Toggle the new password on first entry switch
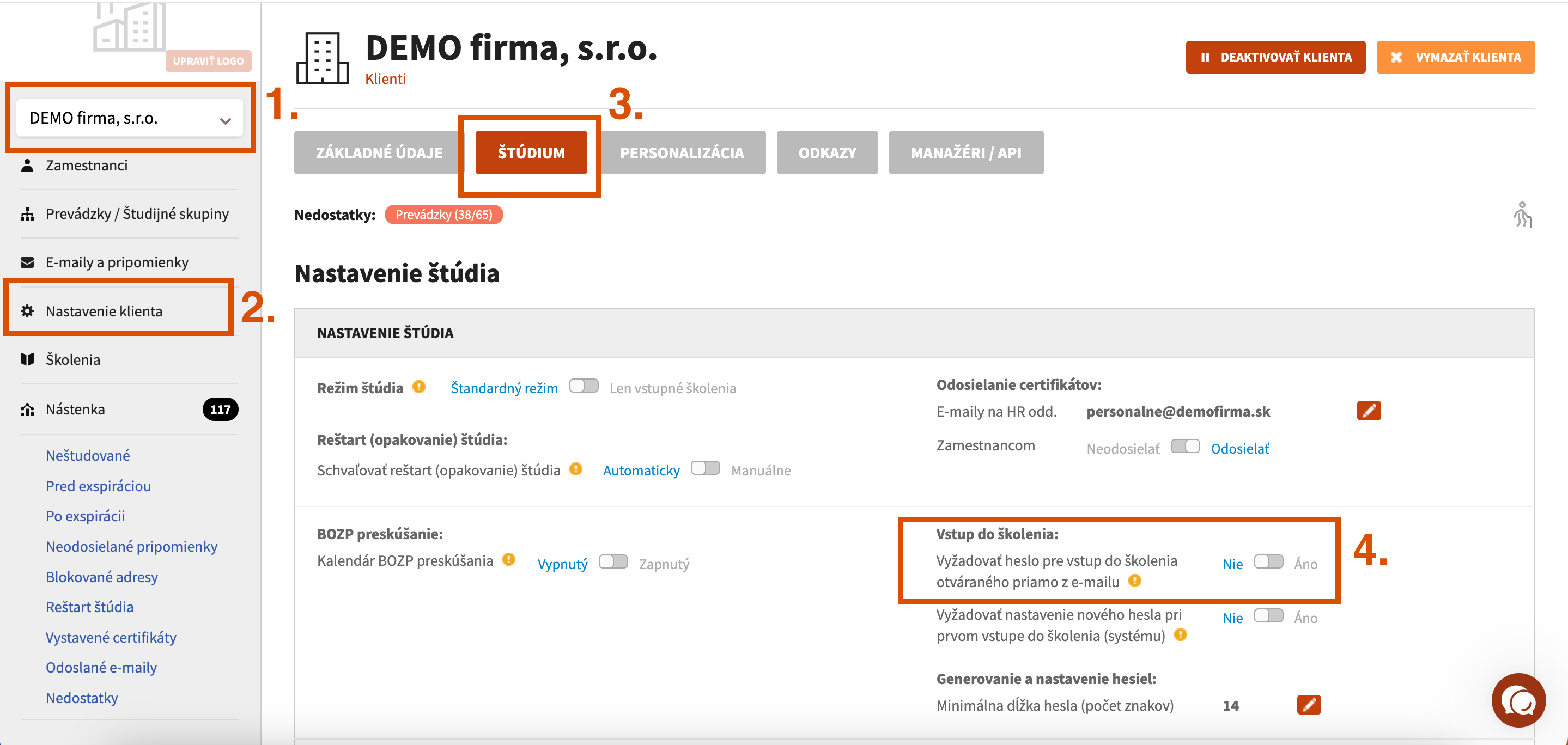The height and width of the screenshot is (745, 1568). 1268,616
